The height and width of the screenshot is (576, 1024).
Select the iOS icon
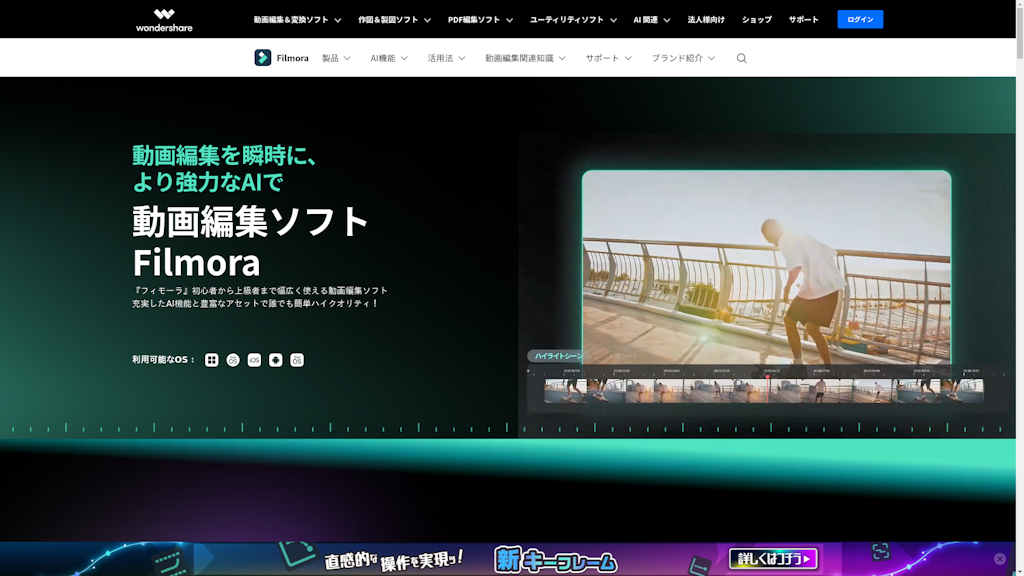click(254, 360)
